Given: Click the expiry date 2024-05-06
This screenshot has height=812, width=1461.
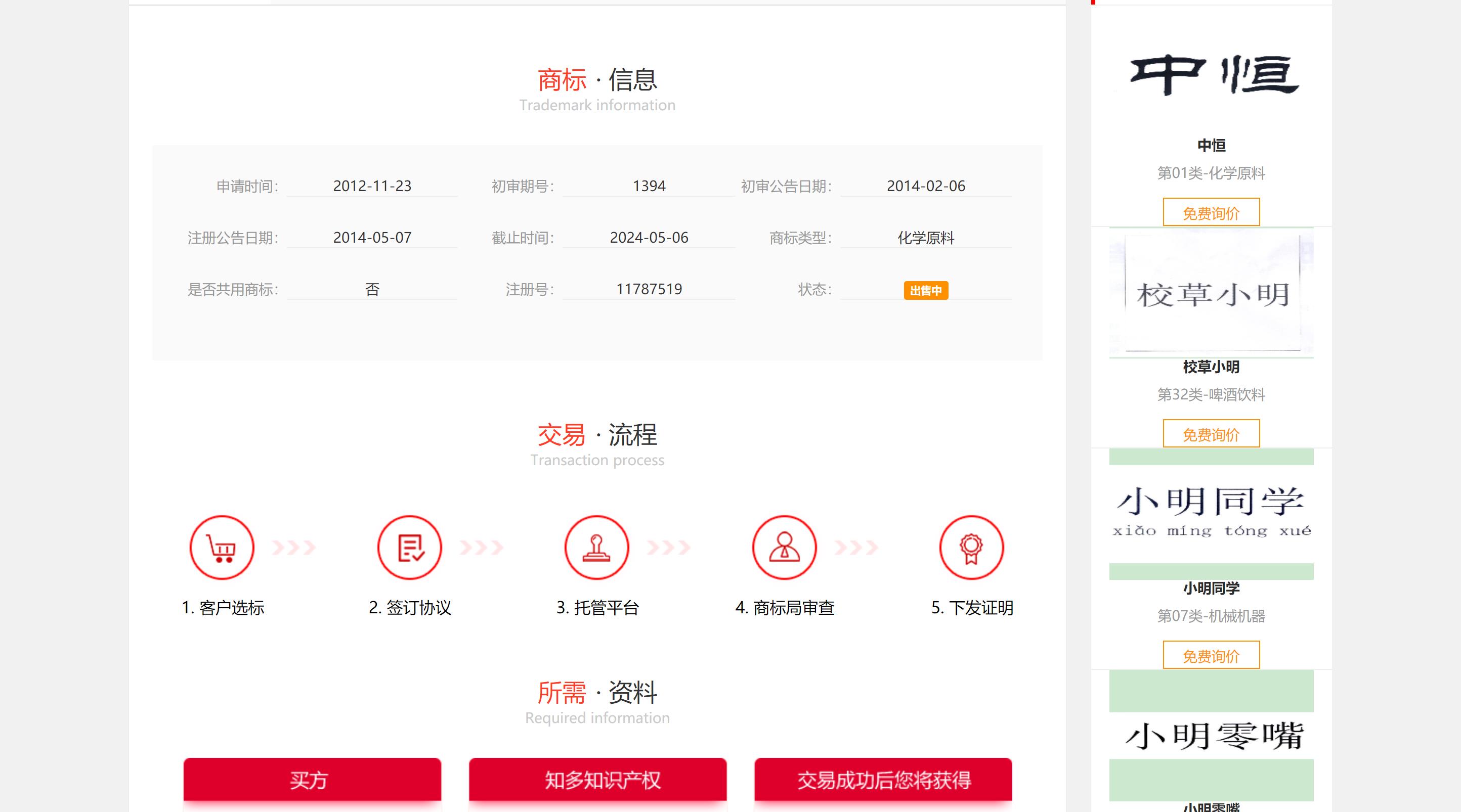Looking at the screenshot, I should click(649, 238).
